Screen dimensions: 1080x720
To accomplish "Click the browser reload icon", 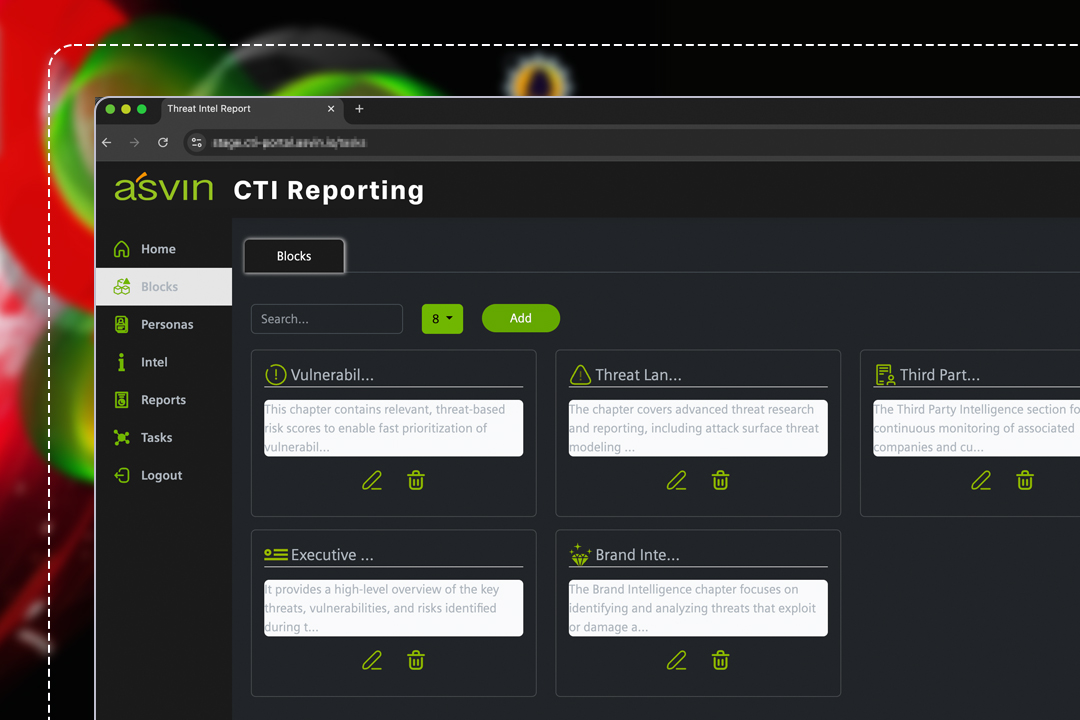I will point(163,143).
